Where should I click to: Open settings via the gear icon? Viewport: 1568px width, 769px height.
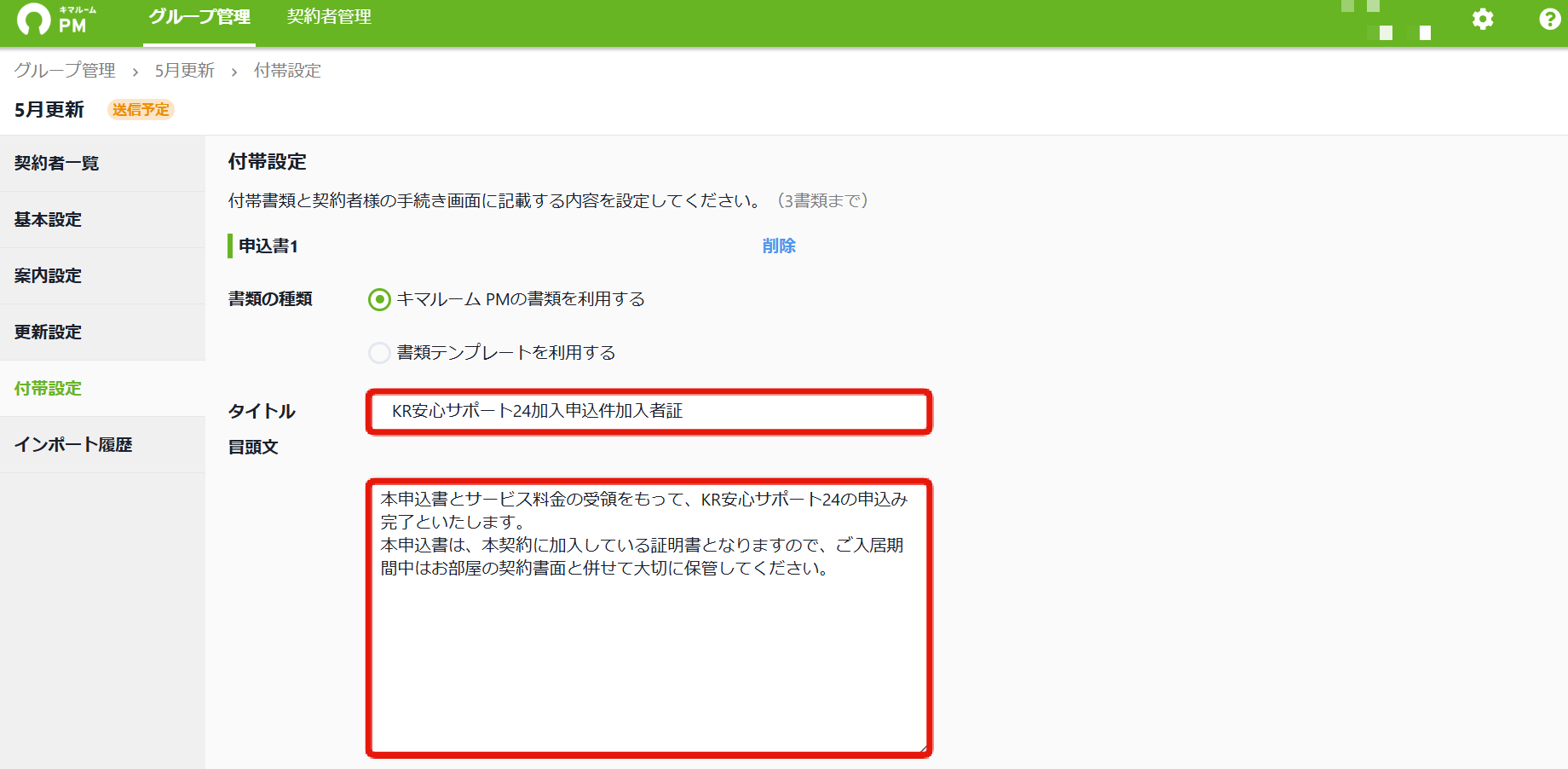click(x=1483, y=19)
